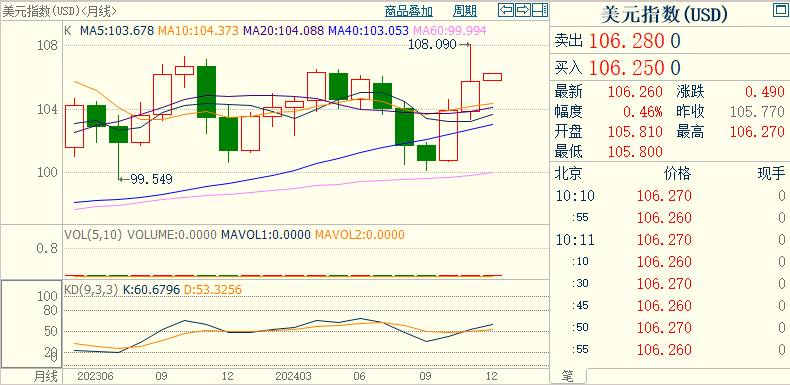Click the 月线 period label at bottom-left
The image size is (790, 385).
(46, 376)
